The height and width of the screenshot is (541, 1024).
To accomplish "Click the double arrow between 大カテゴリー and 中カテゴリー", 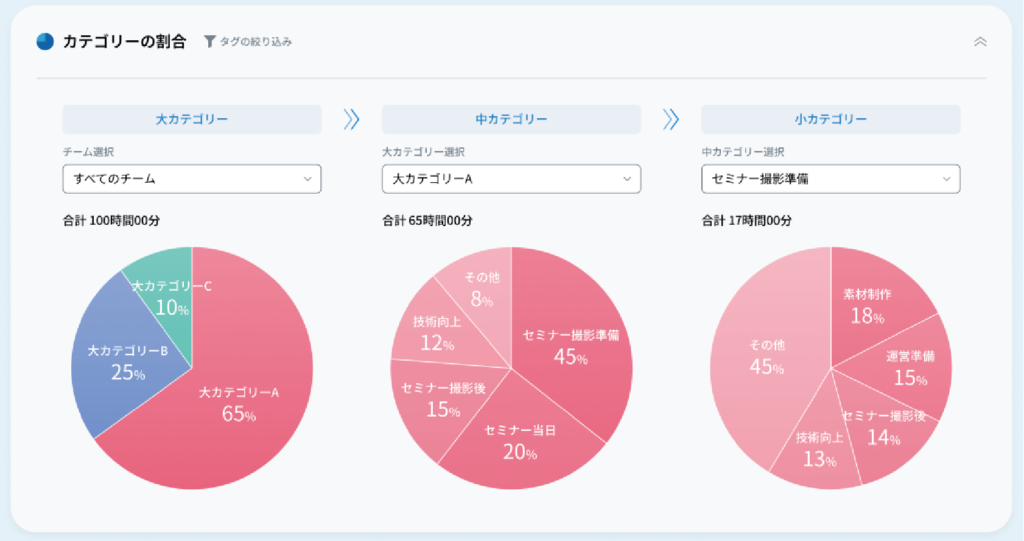I will [x=351, y=120].
